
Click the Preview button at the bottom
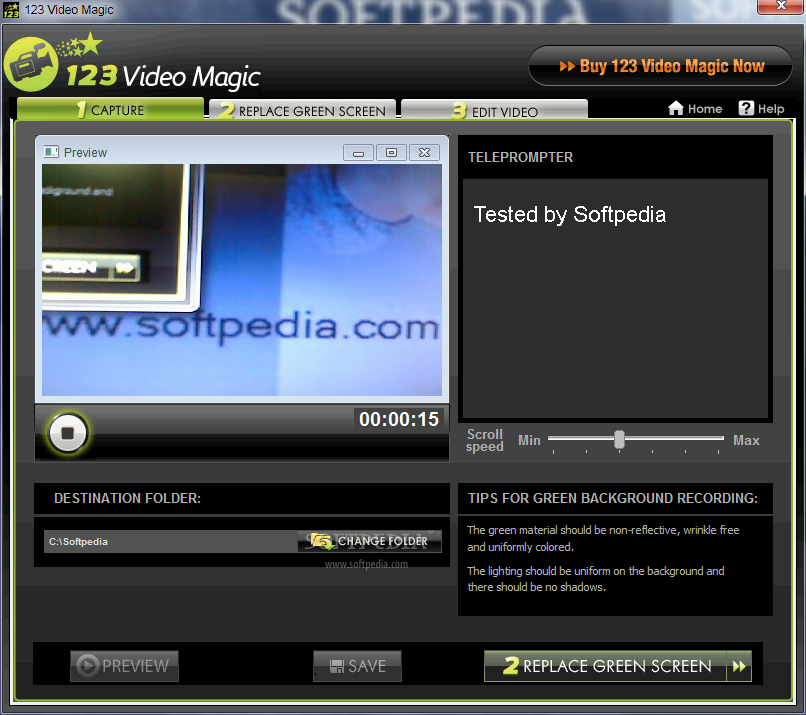point(124,666)
